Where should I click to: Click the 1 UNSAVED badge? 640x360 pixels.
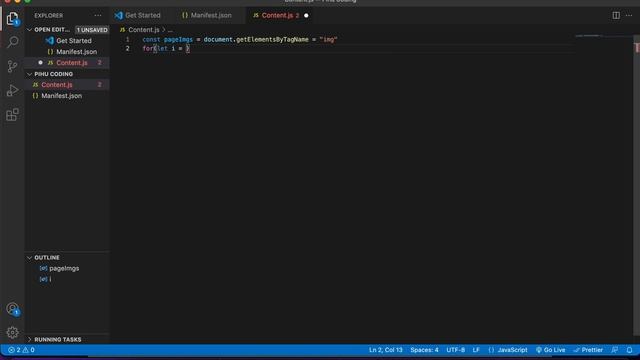coord(92,30)
